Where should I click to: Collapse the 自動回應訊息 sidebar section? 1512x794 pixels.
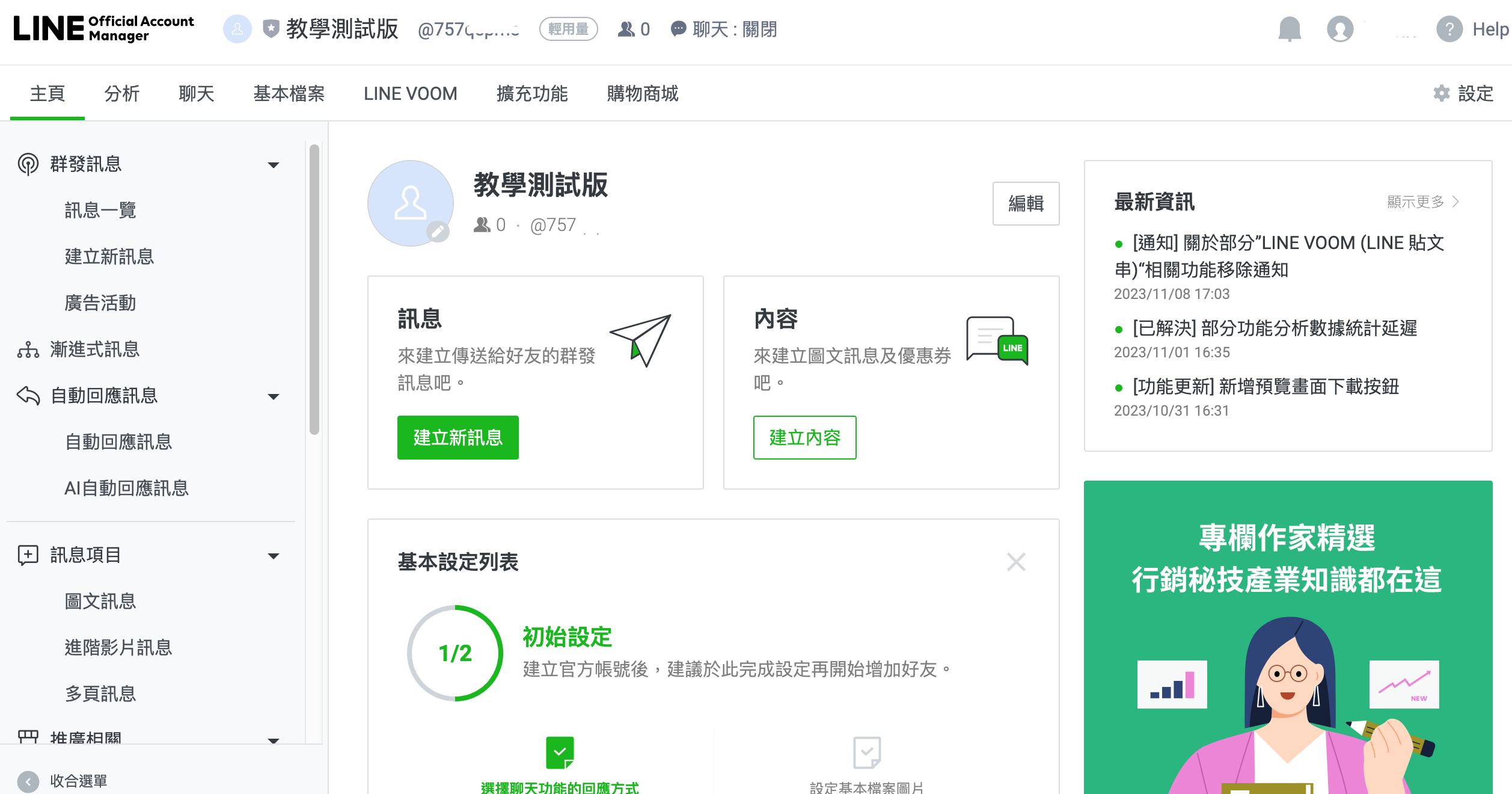coord(274,396)
